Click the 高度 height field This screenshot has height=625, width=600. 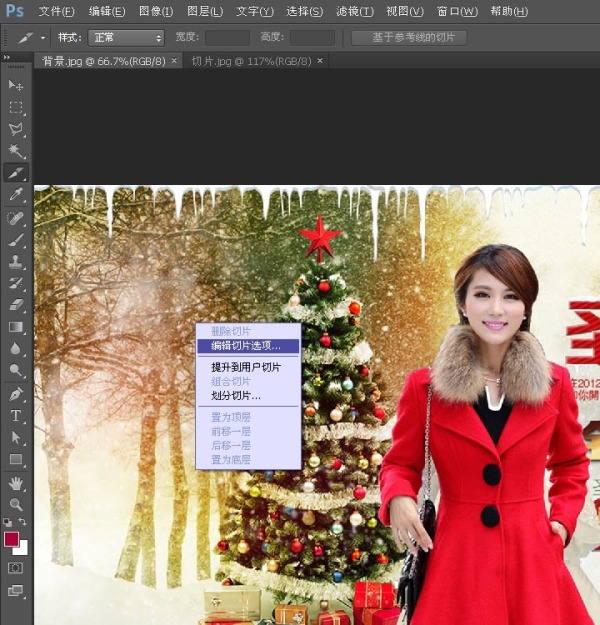312,38
